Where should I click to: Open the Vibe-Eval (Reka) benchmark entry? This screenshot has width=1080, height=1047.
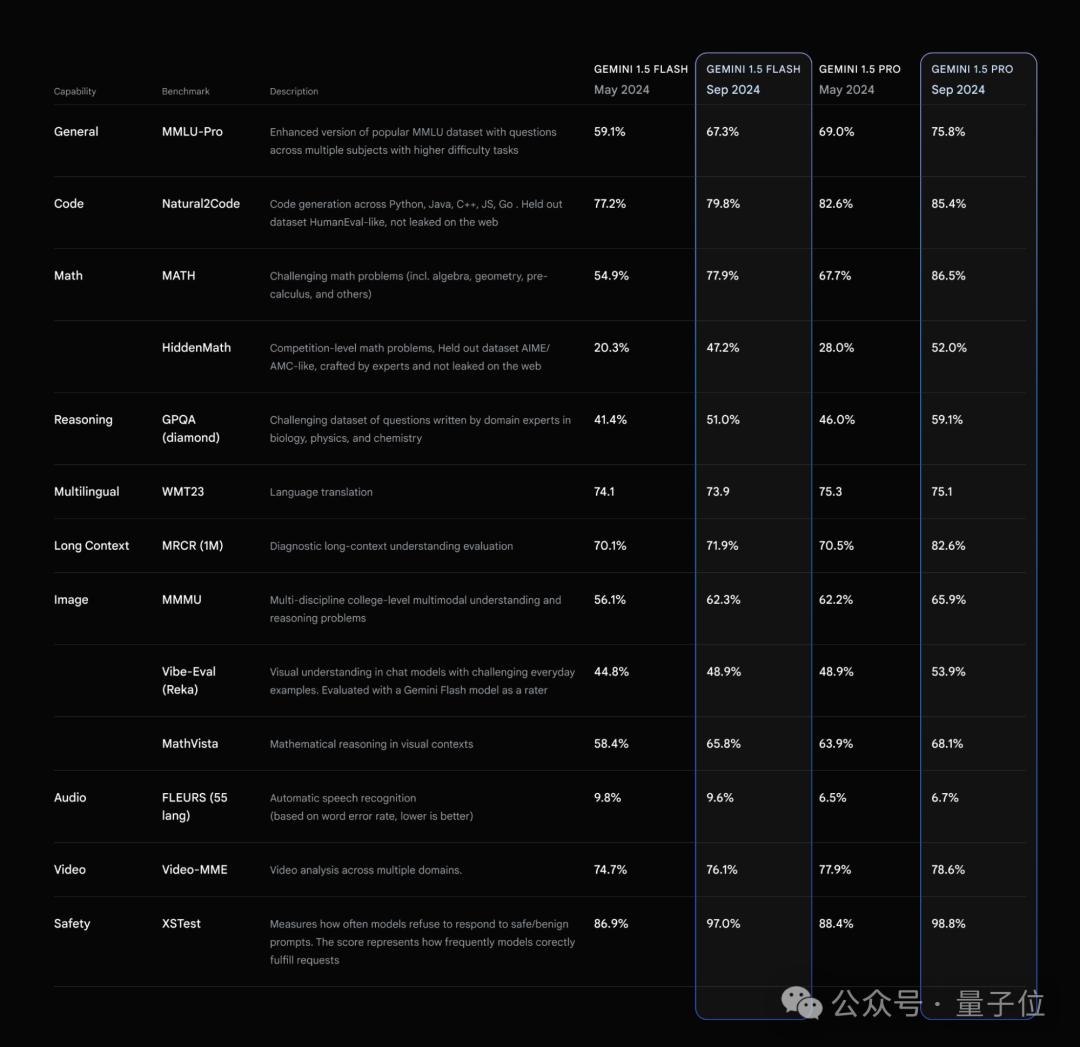(x=189, y=681)
